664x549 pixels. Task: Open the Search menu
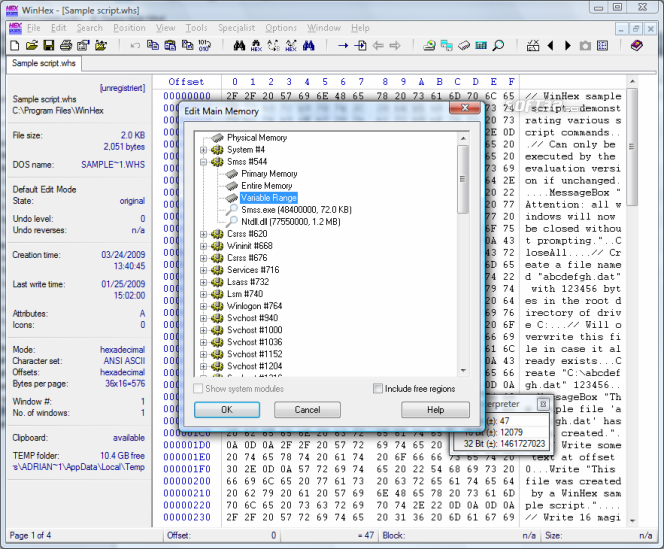[89, 28]
